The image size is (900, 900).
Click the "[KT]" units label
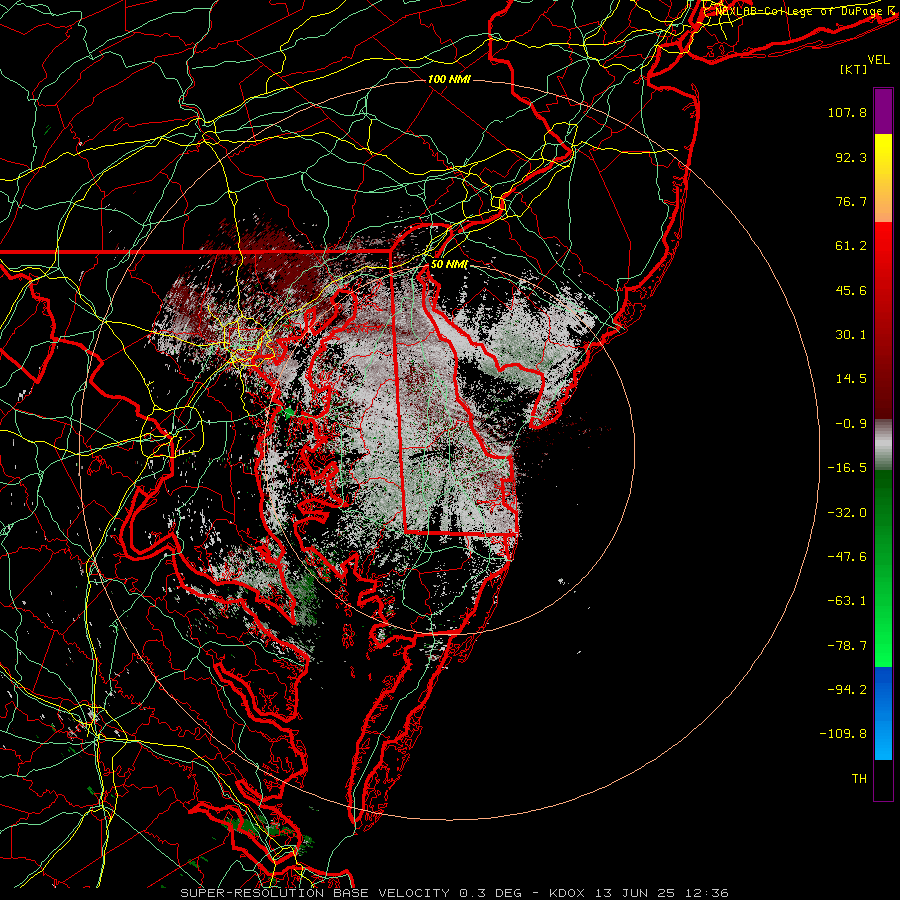pyautogui.click(x=853, y=69)
